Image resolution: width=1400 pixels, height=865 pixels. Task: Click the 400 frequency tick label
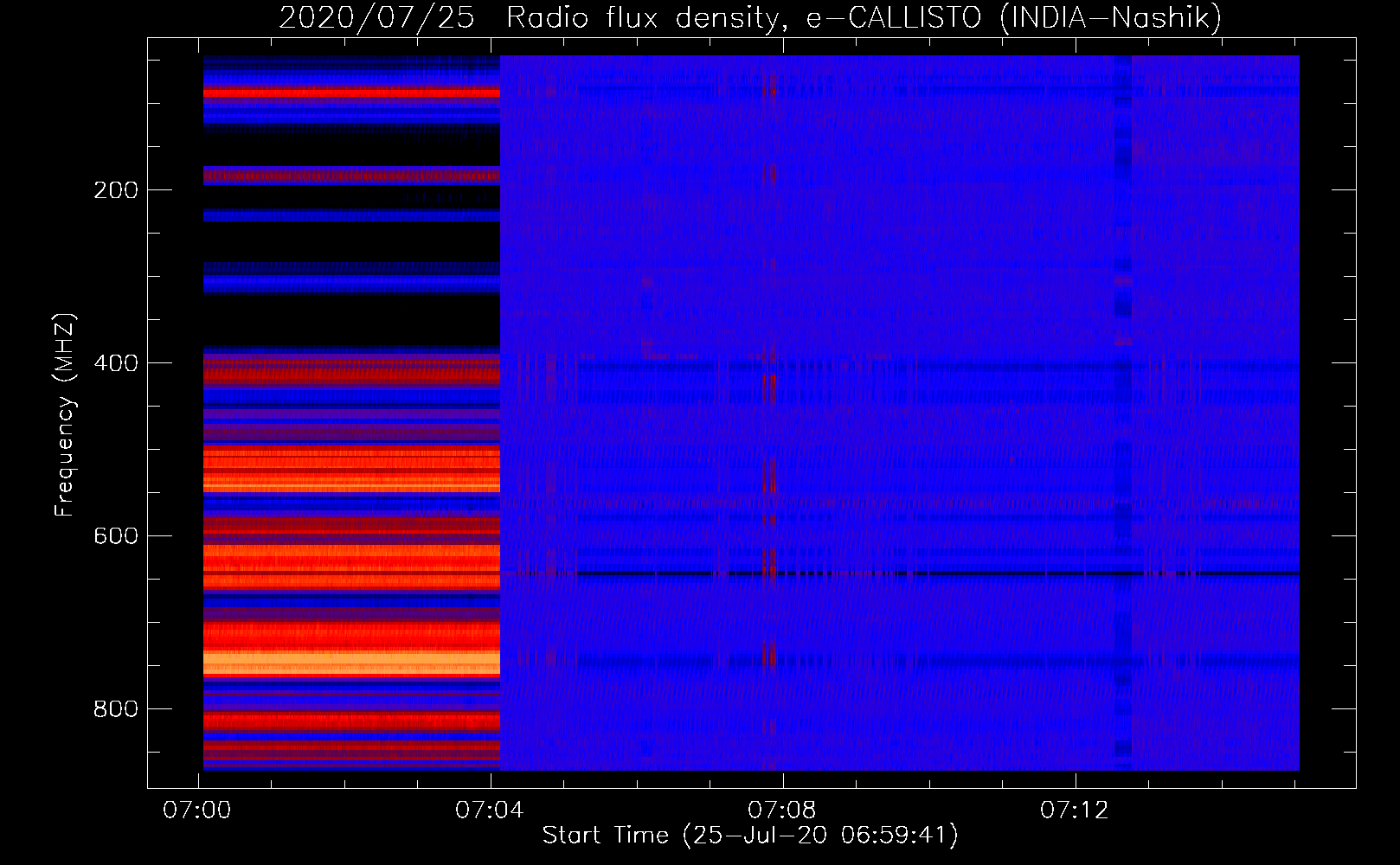116,363
